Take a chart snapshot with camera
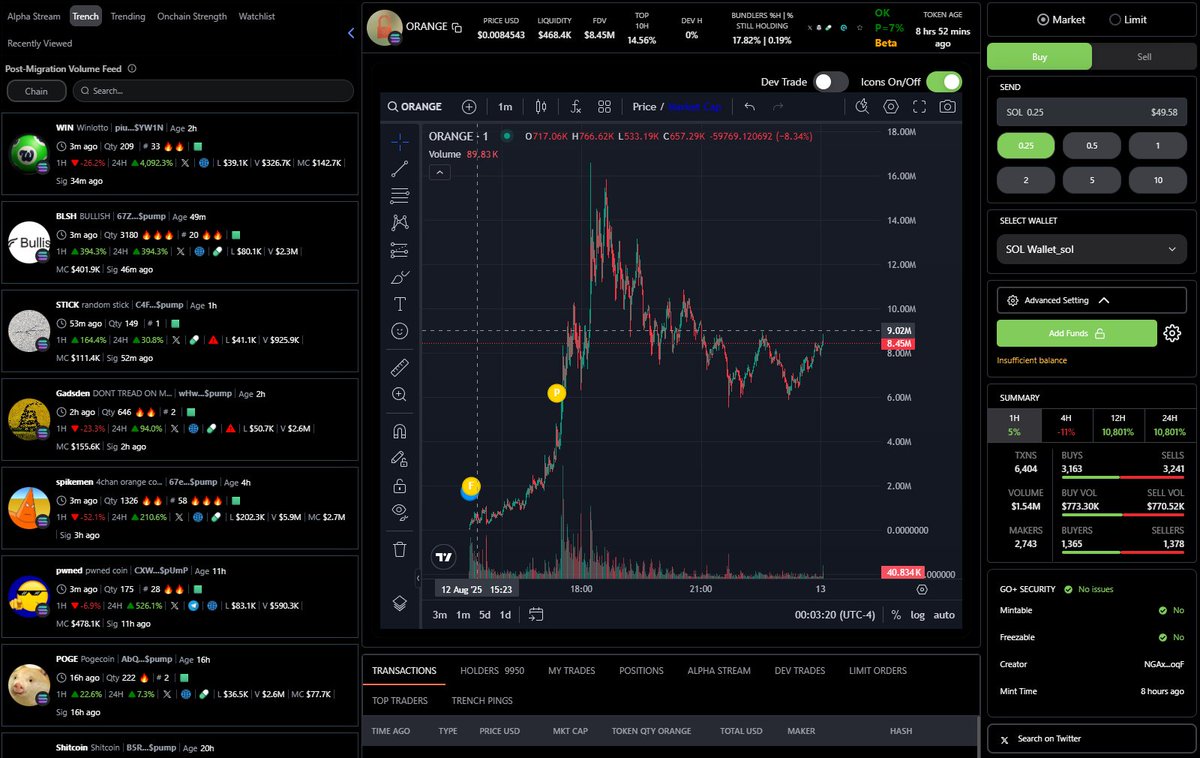Screen dimensions: 1200x758 coord(947,106)
